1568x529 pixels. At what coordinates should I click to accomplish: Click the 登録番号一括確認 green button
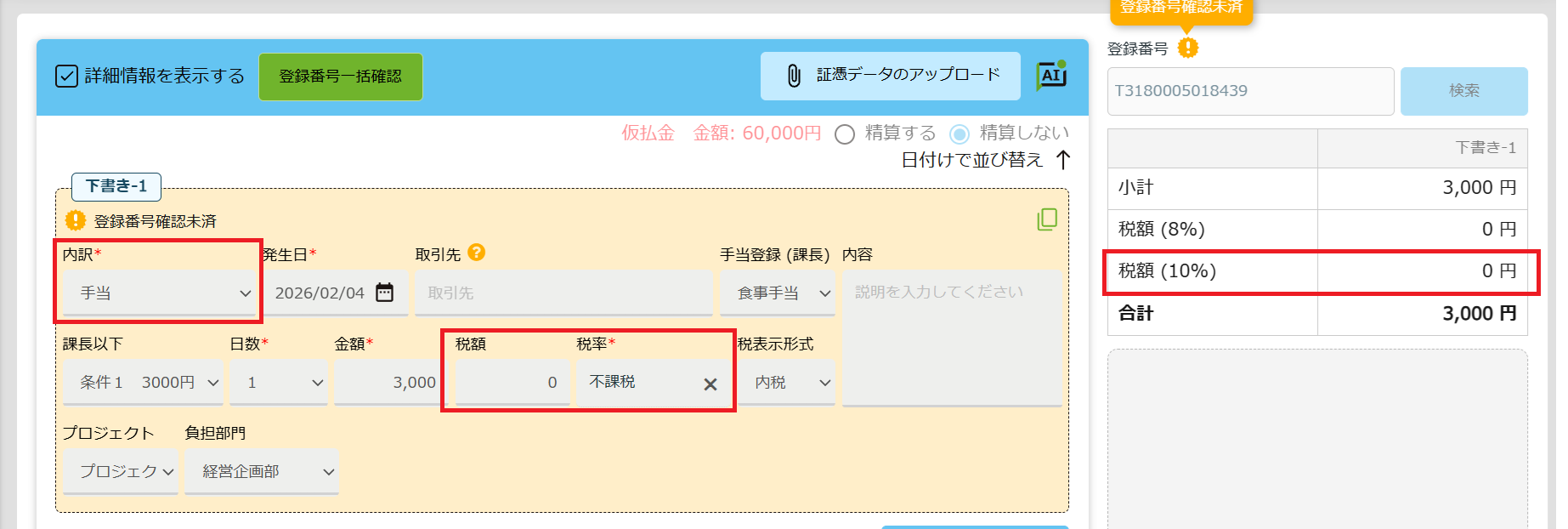[x=340, y=77]
